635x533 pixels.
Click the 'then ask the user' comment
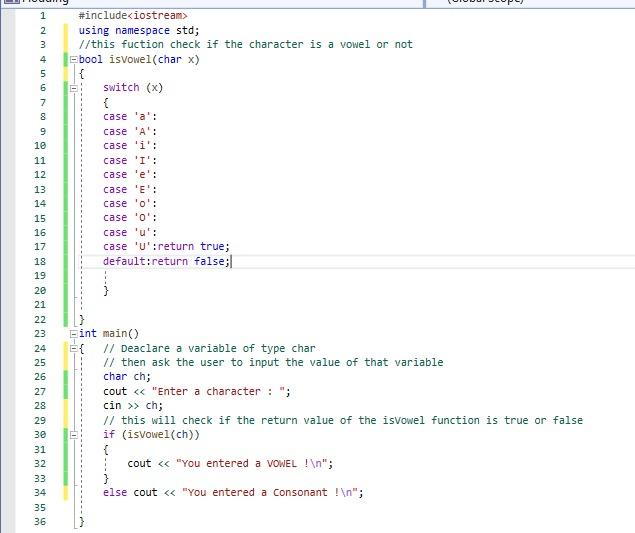click(x=273, y=362)
